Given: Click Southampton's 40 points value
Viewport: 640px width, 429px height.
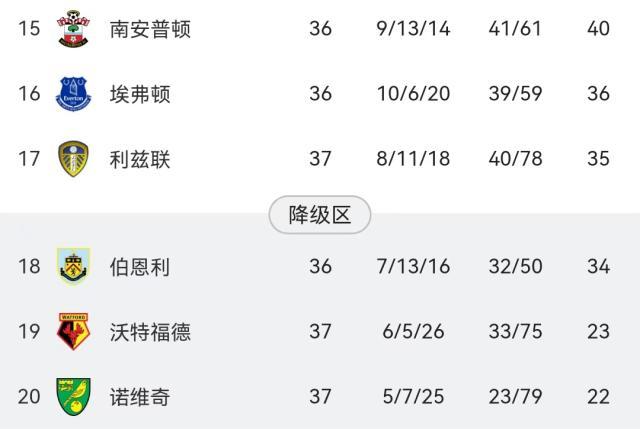Looking at the screenshot, I should [x=598, y=29].
